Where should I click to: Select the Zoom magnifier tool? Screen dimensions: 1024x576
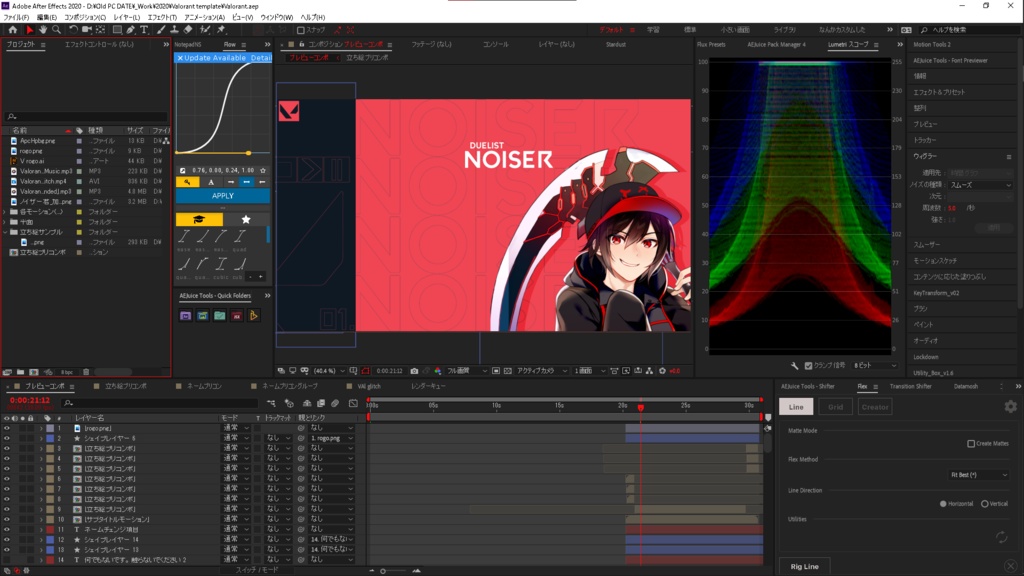(x=57, y=30)
